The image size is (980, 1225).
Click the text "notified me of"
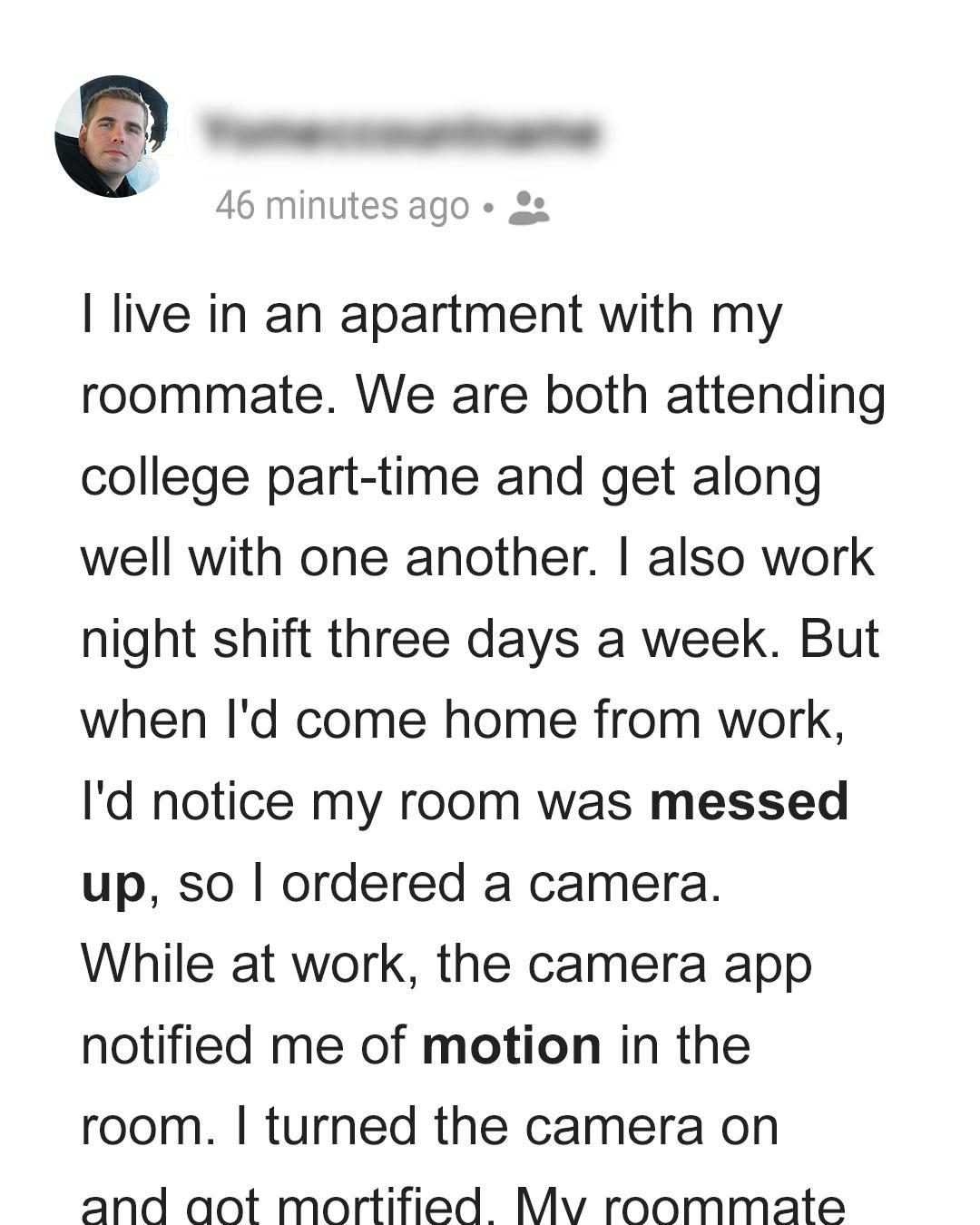242,1045
